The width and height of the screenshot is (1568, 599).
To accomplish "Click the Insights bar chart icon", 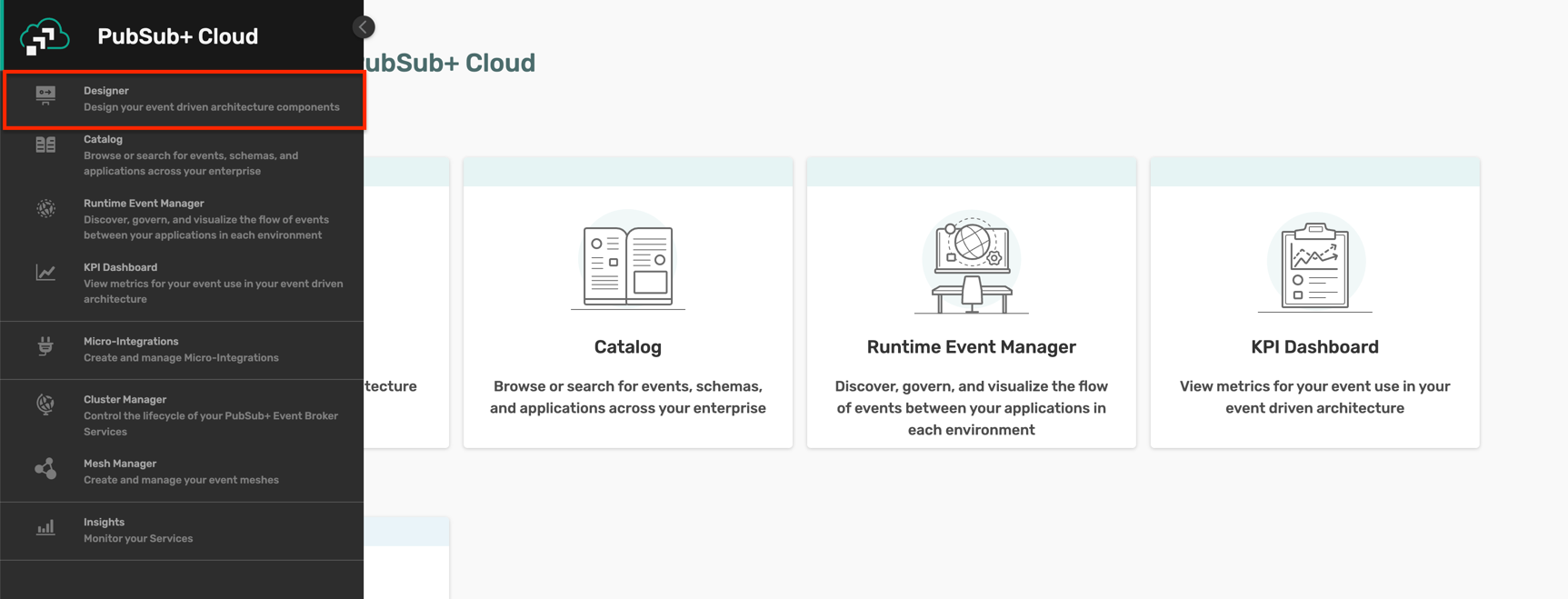I will (45, 528).
